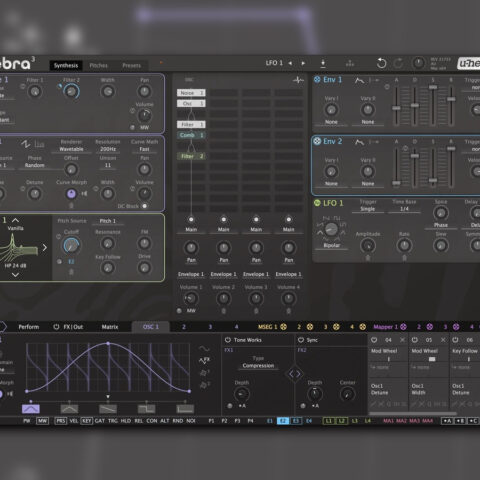Screen dimensions: 480x480
Task: Open the LFO Time Base 1/4 dropdown
Action: (404, 209)
